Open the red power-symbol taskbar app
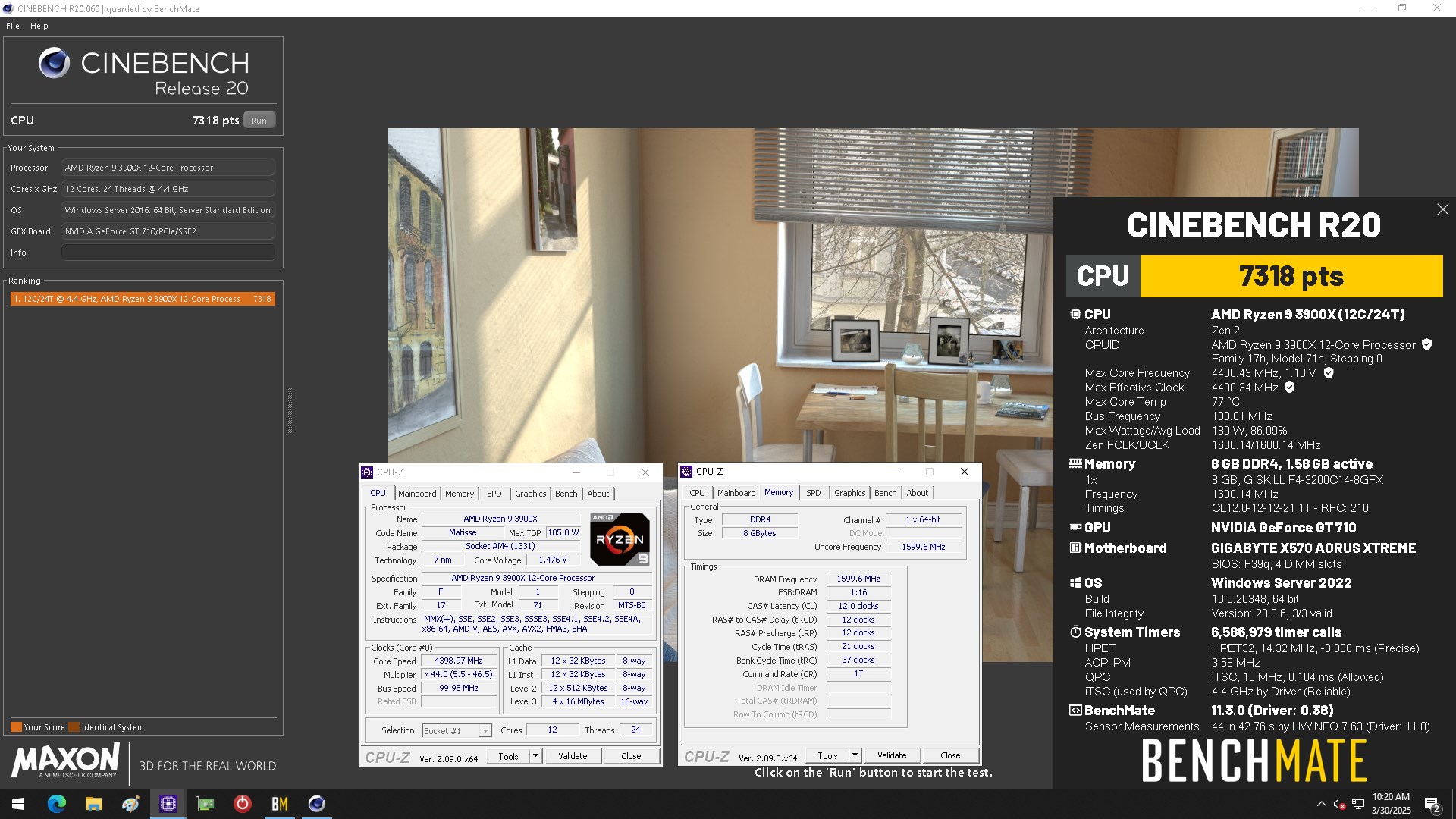Image resolution: width=1456 pixels, height=819 pixels. pyautogui.click(x=242, y=804)
